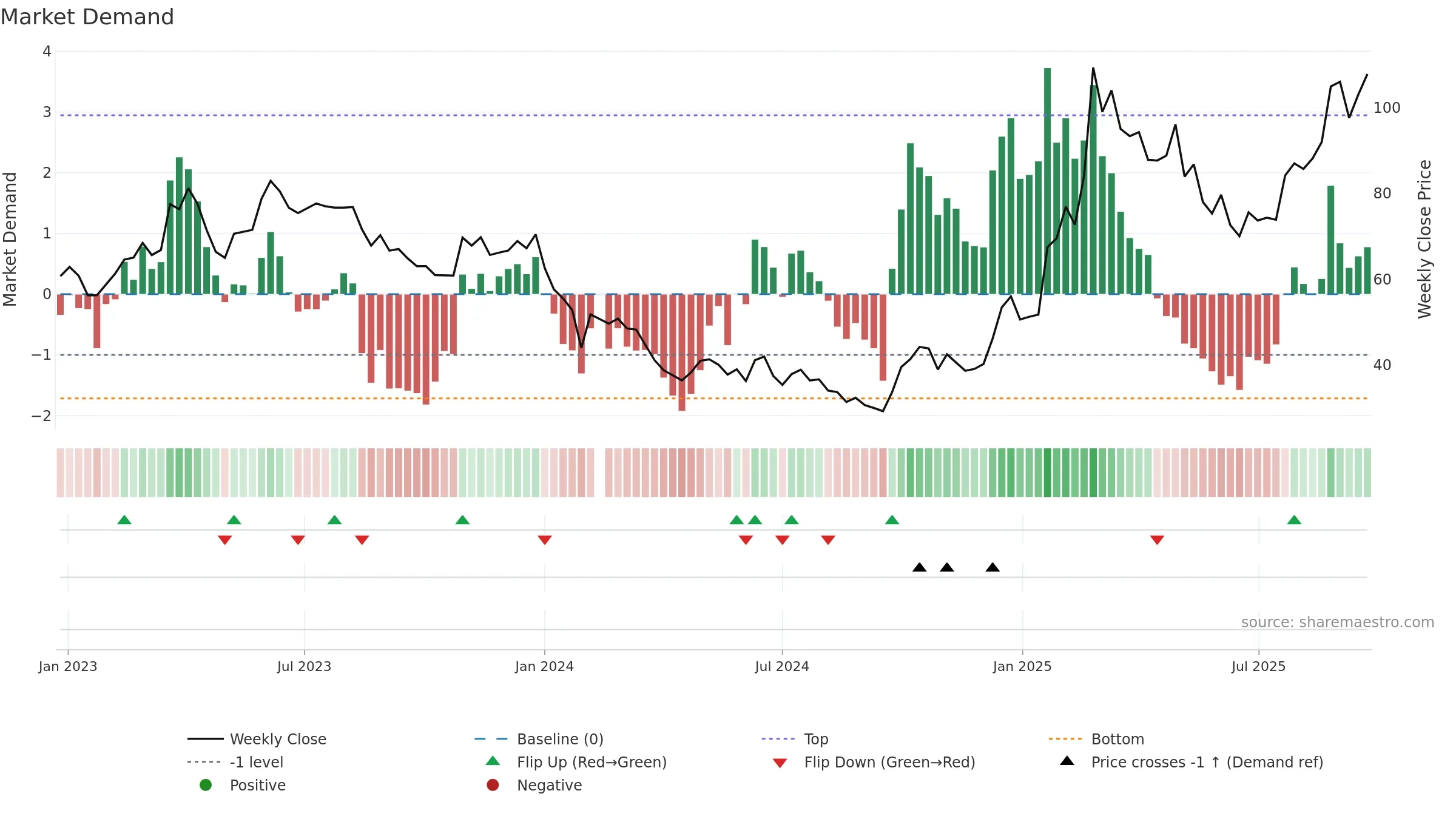Toggle the -1 level legend entry
Screen dimensions: 1456x819
235,762
